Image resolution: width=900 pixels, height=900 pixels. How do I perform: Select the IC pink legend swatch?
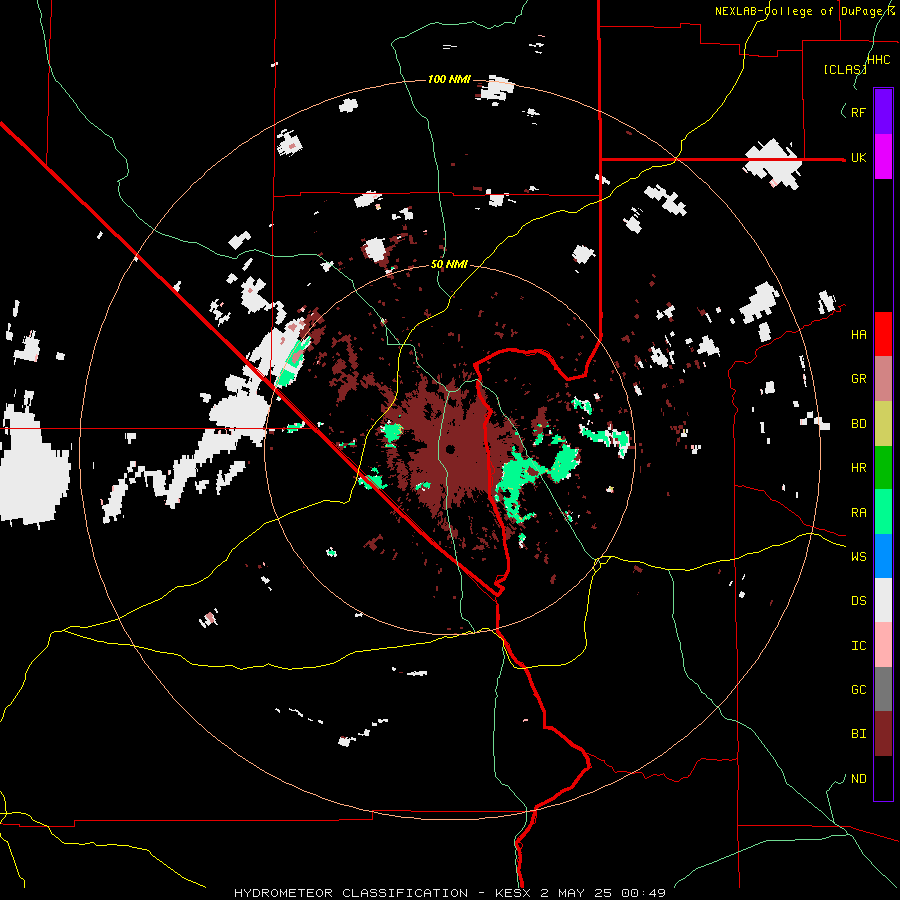[883, 645]
